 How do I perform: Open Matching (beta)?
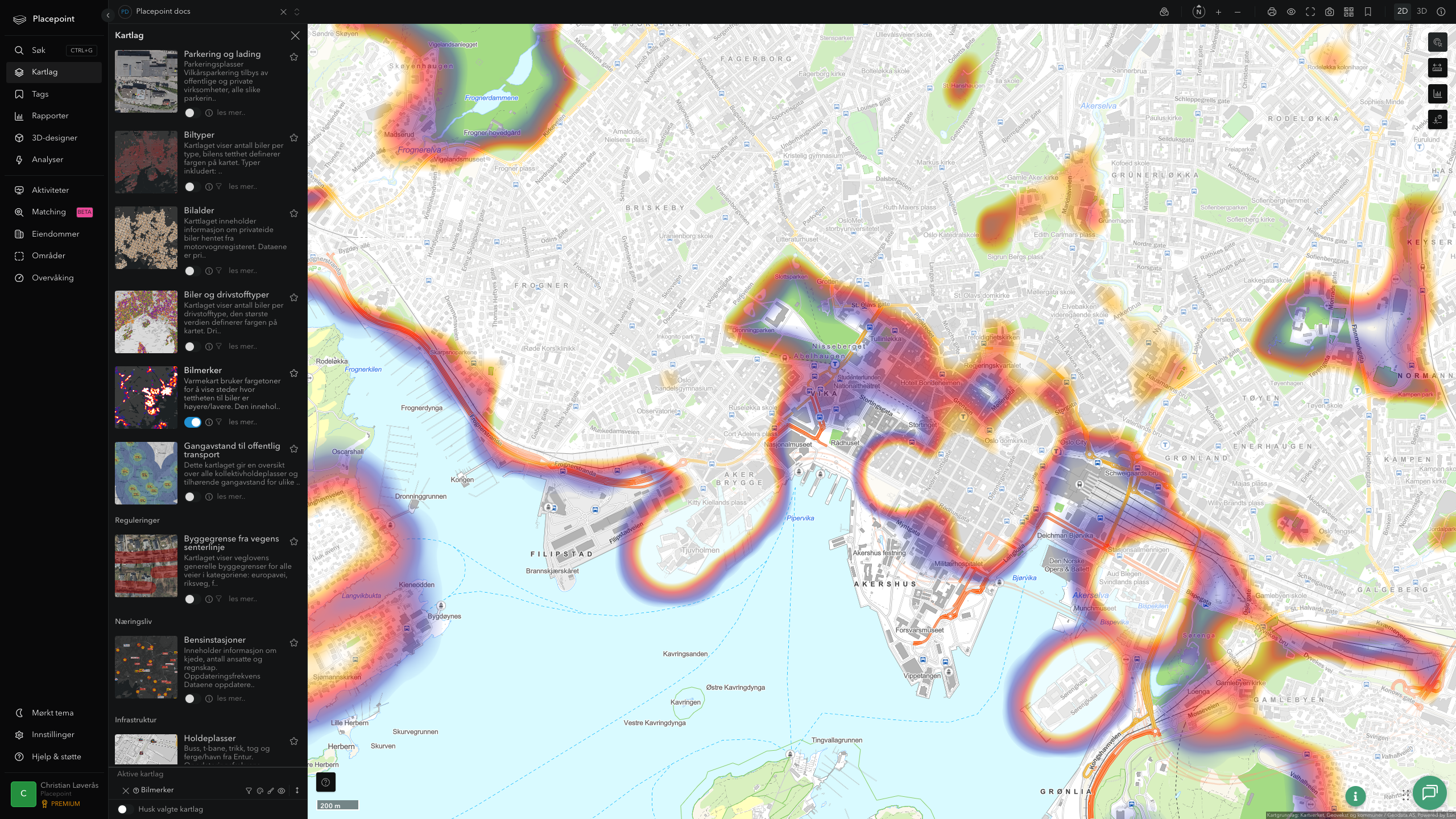tap(54, 212)
